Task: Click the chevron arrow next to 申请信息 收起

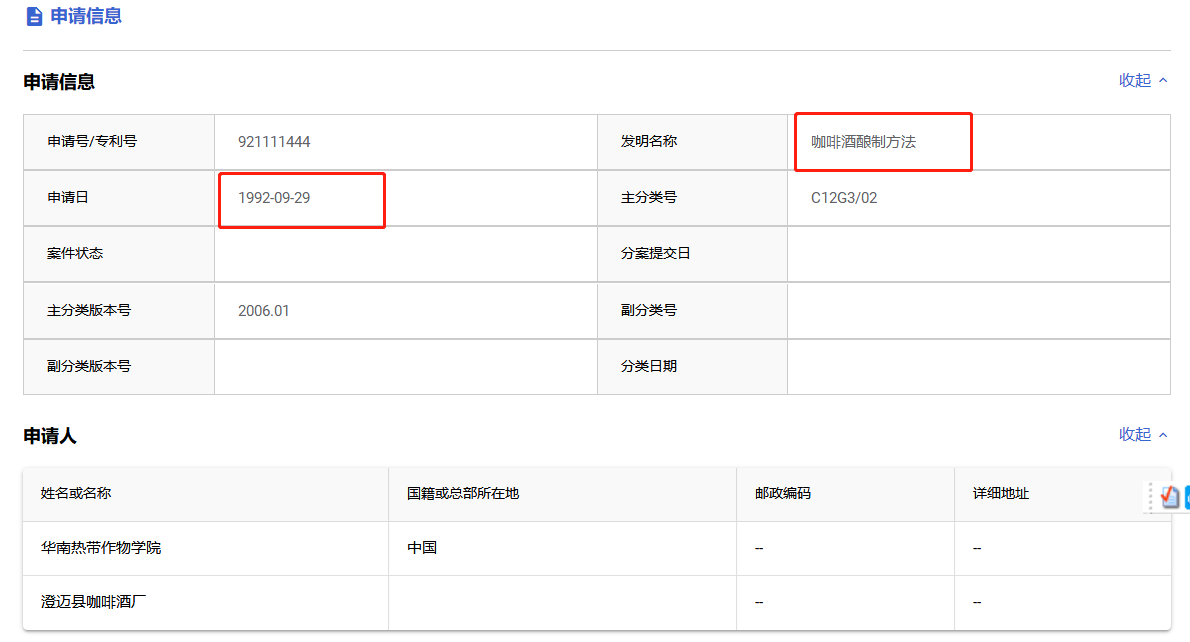Action: tap(1163, 80)
